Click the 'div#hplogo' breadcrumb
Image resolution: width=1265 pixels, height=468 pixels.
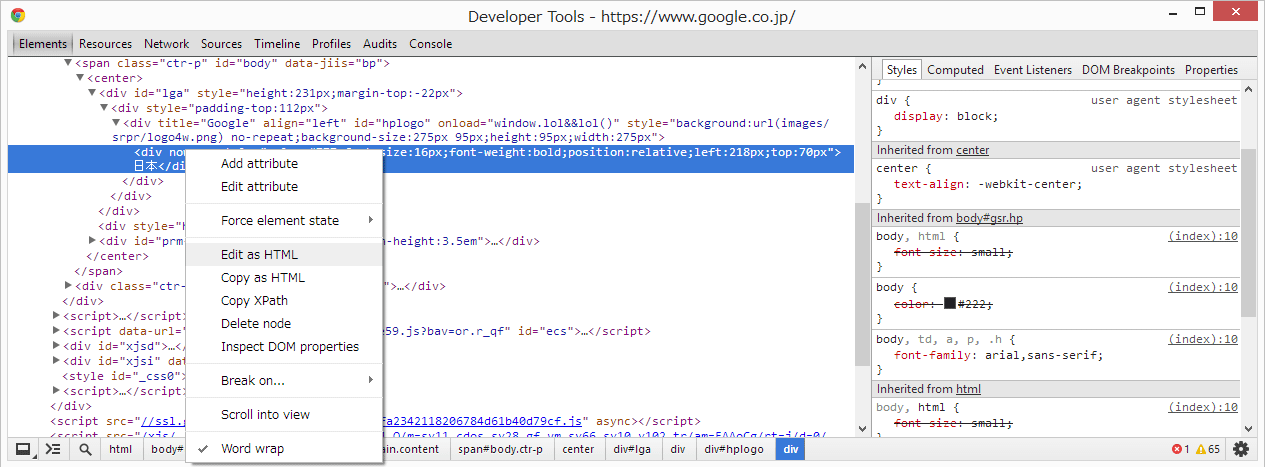tap(734, 449)
